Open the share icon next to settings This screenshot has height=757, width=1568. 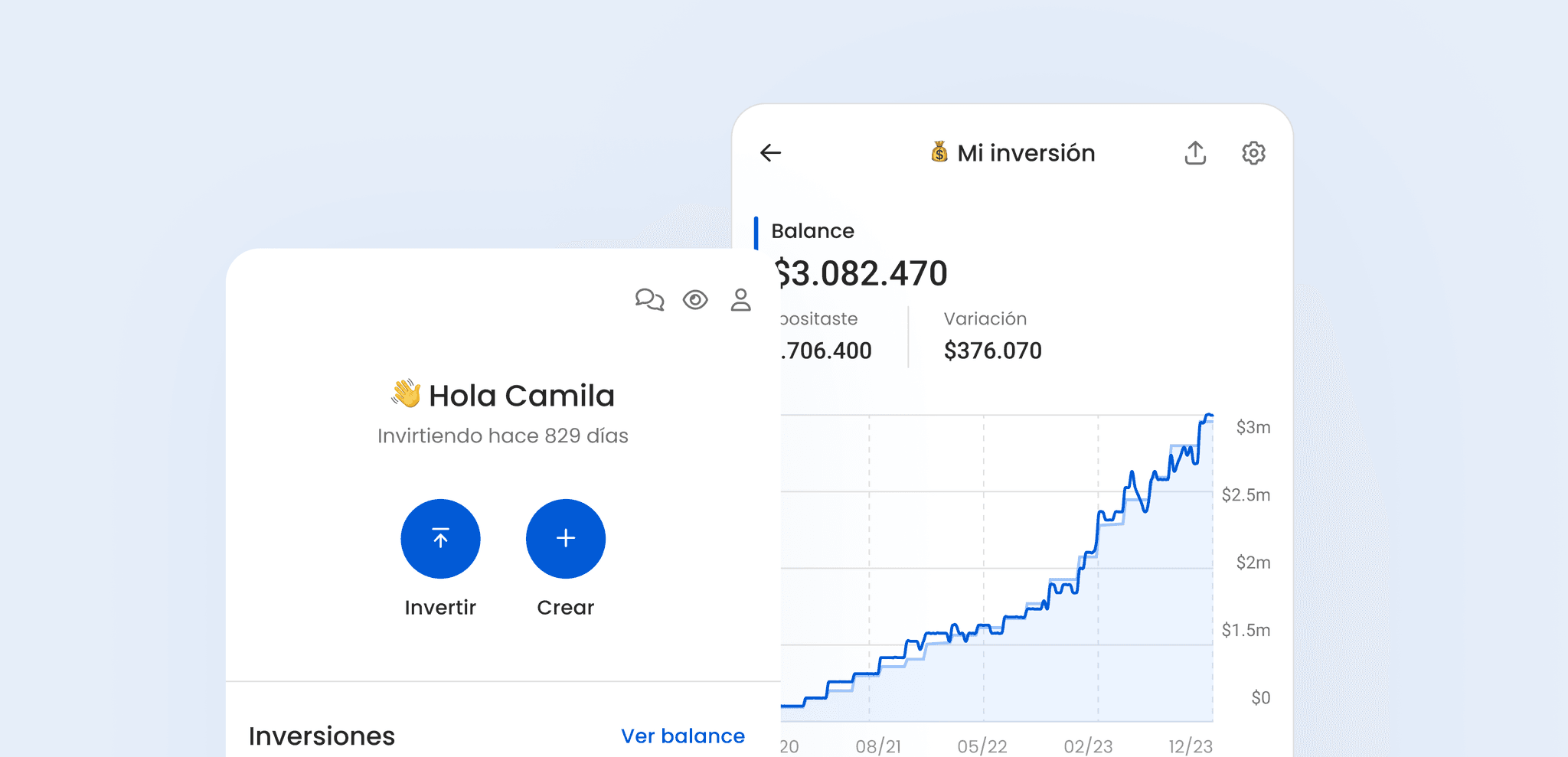tap(1195, 153)
